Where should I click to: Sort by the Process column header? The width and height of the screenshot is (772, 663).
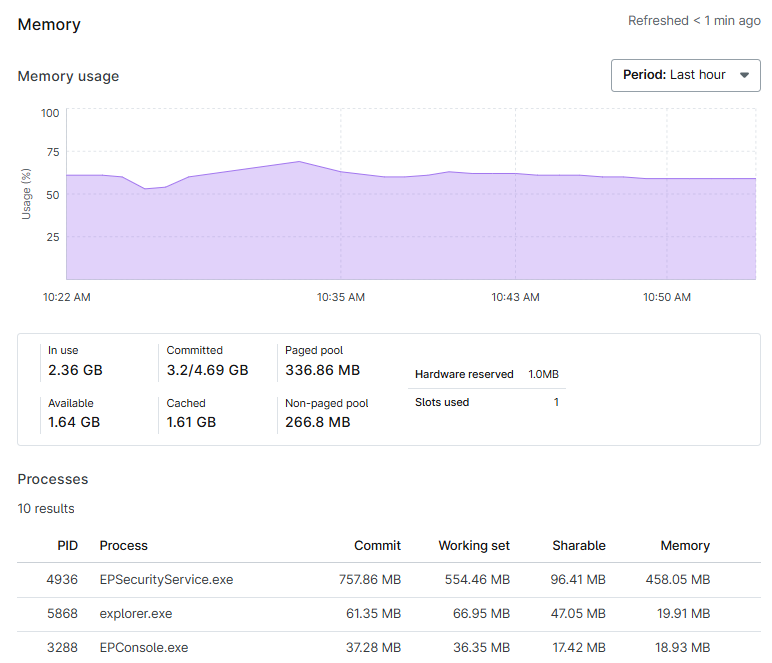[x=123, y=546]
